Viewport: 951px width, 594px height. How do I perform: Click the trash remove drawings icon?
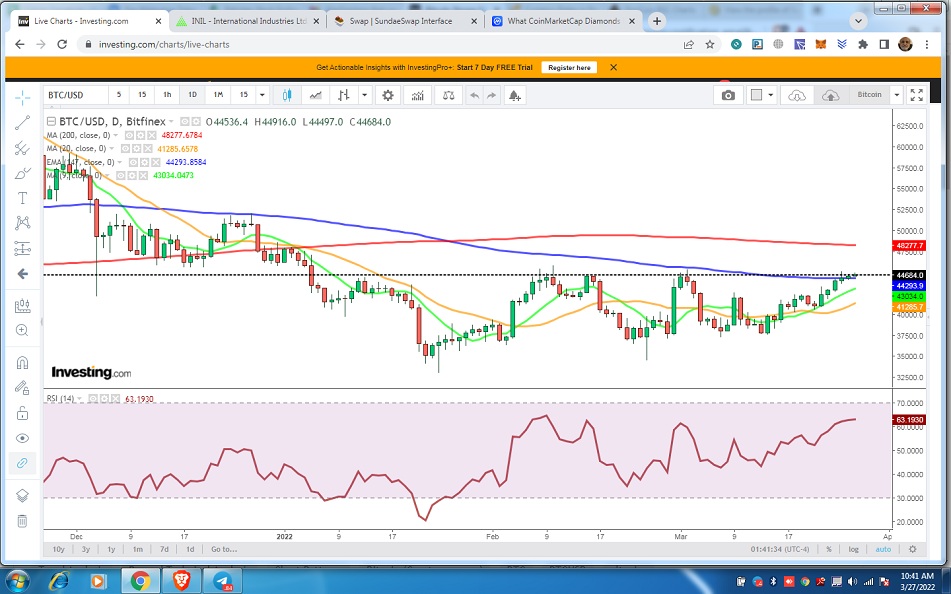tap(22, 521)
